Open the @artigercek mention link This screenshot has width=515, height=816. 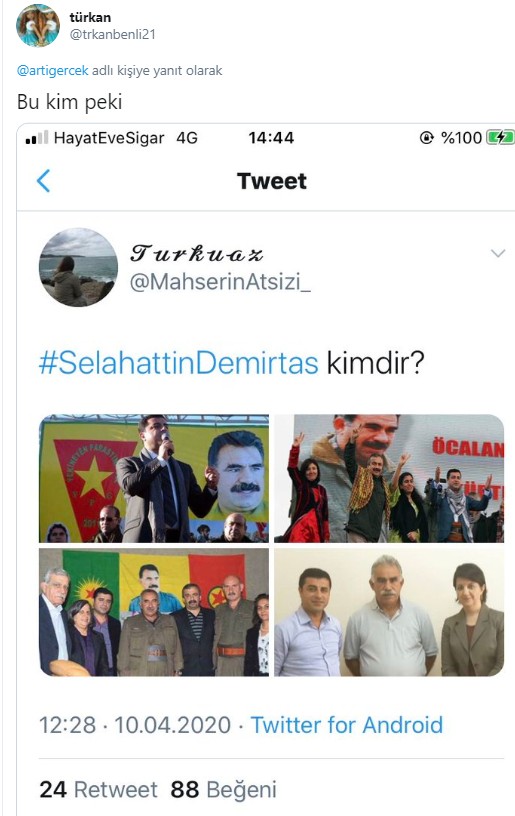coord(53,70)
